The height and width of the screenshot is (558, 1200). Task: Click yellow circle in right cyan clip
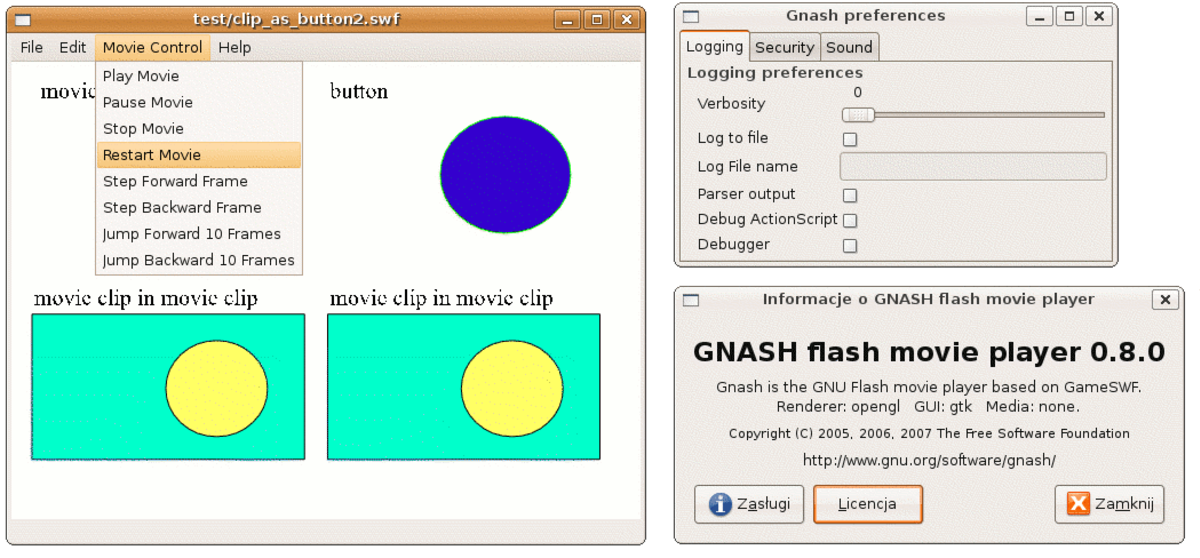click(x=512, y=388)
